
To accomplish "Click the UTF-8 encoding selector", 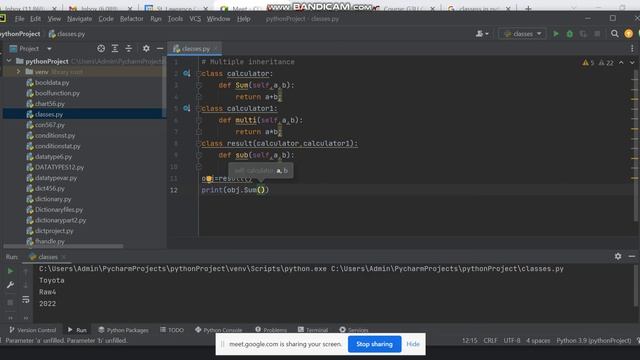I will (512, 340).
